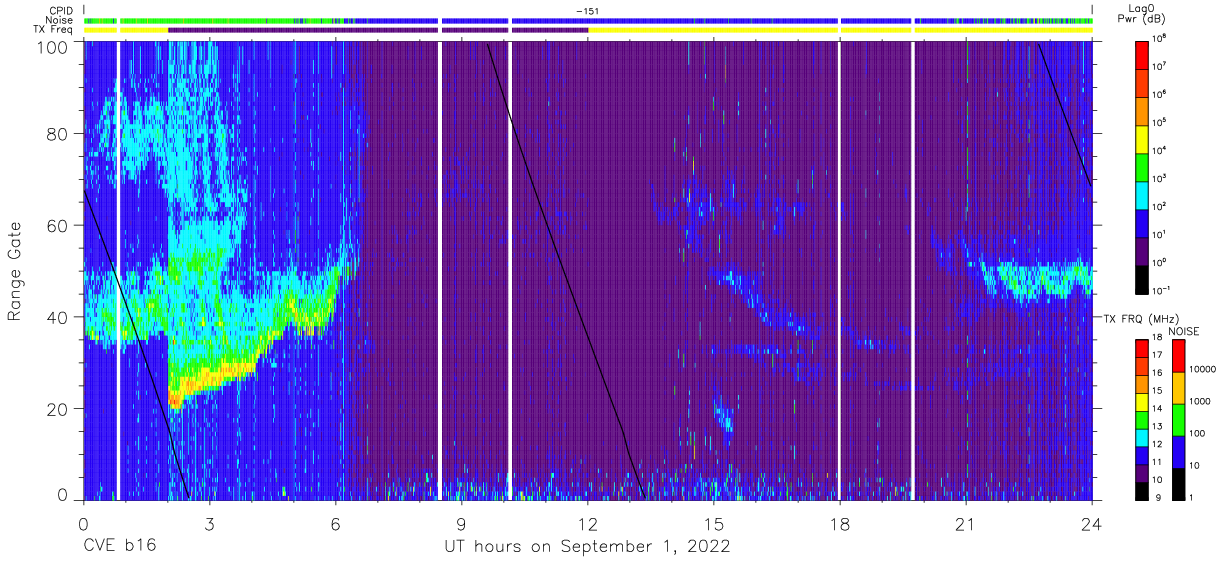Viewport: 1228px width, 567px height.
Task: Click the 20 tick on Range Gate axis
Action: pyautogui.click(x=57, y=408)
